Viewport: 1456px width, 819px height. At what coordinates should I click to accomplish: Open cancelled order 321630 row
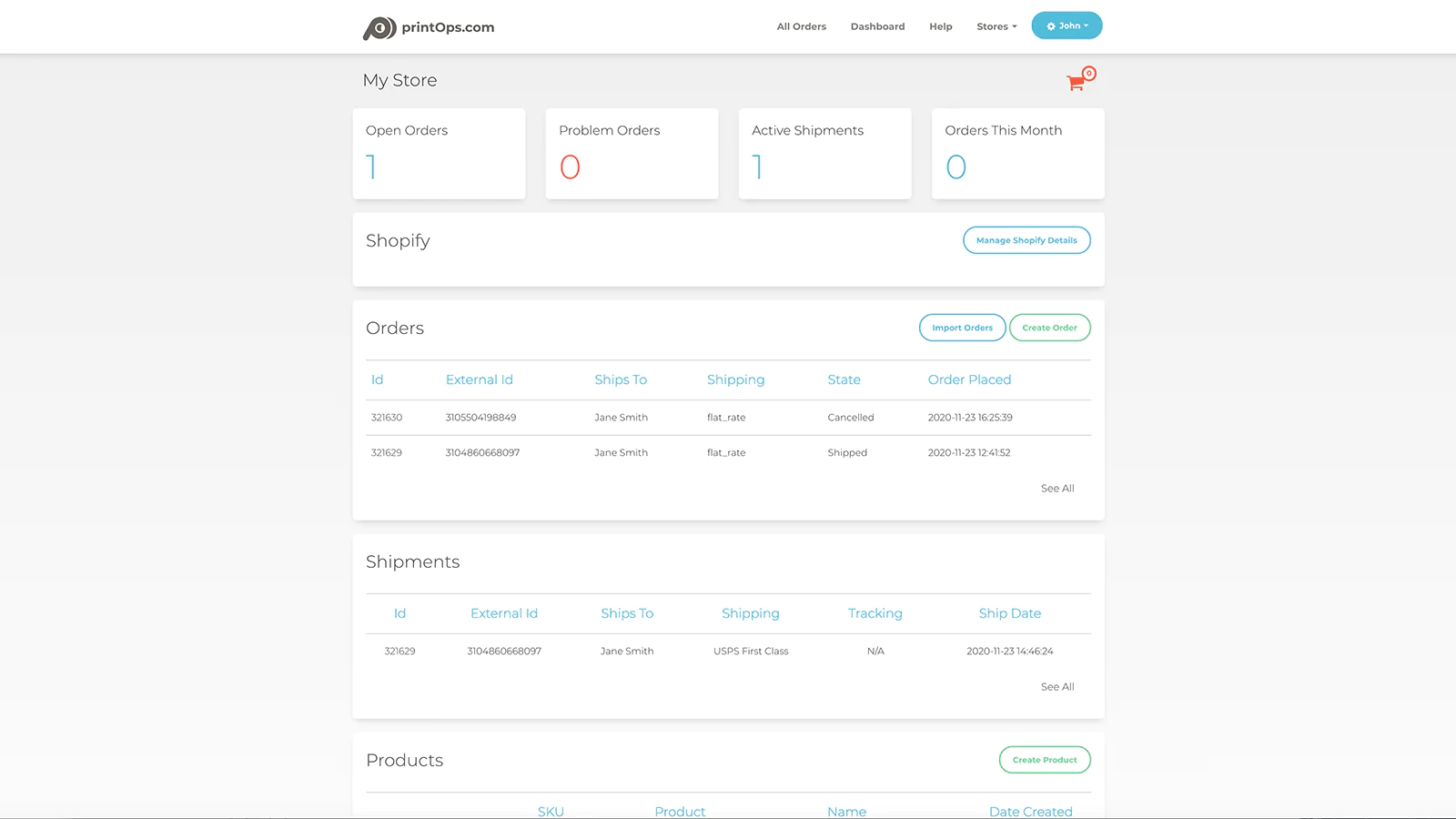[x=387, y=418]
